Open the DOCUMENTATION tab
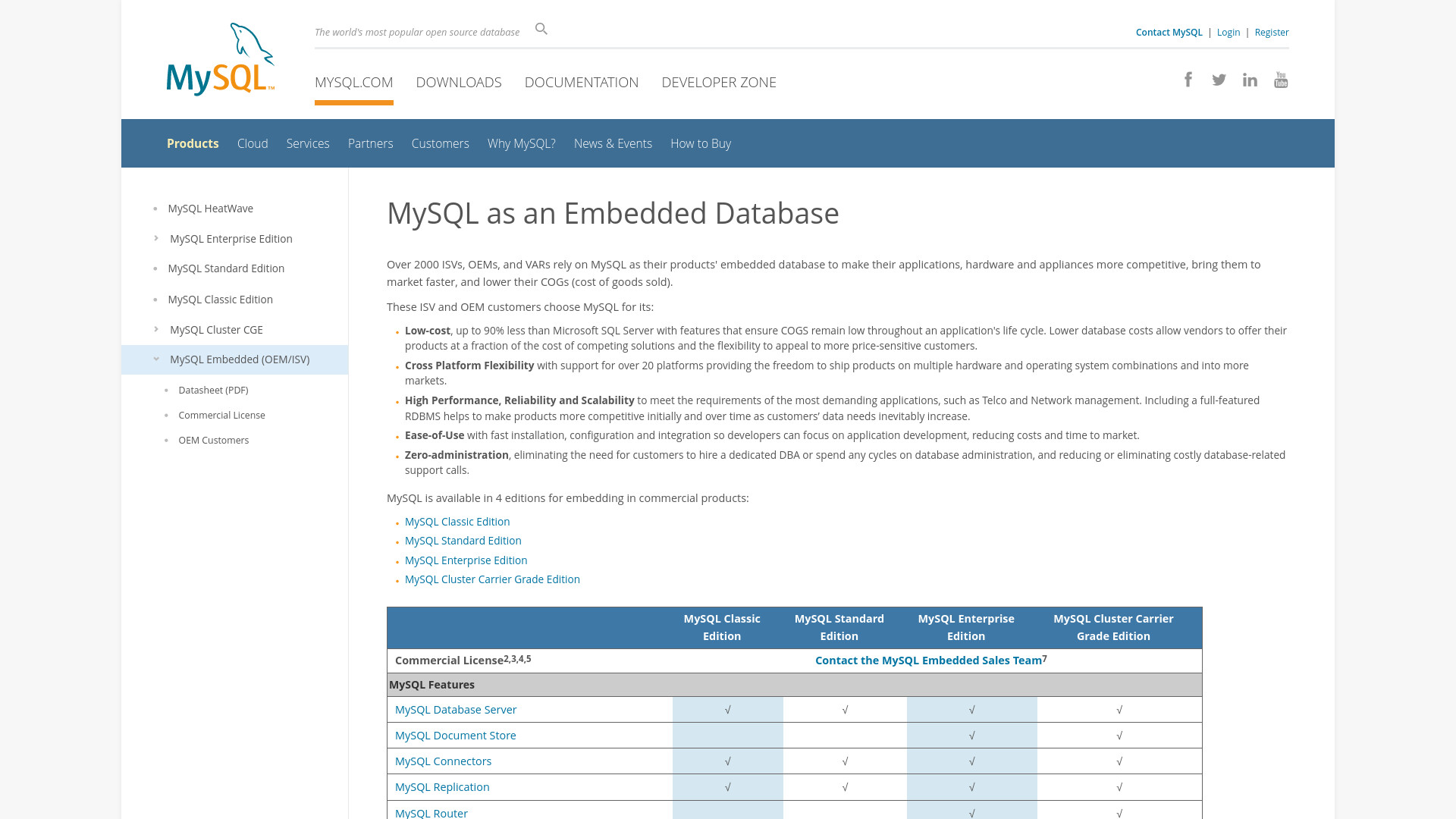The image size is (1456, 819). point(582,82)
